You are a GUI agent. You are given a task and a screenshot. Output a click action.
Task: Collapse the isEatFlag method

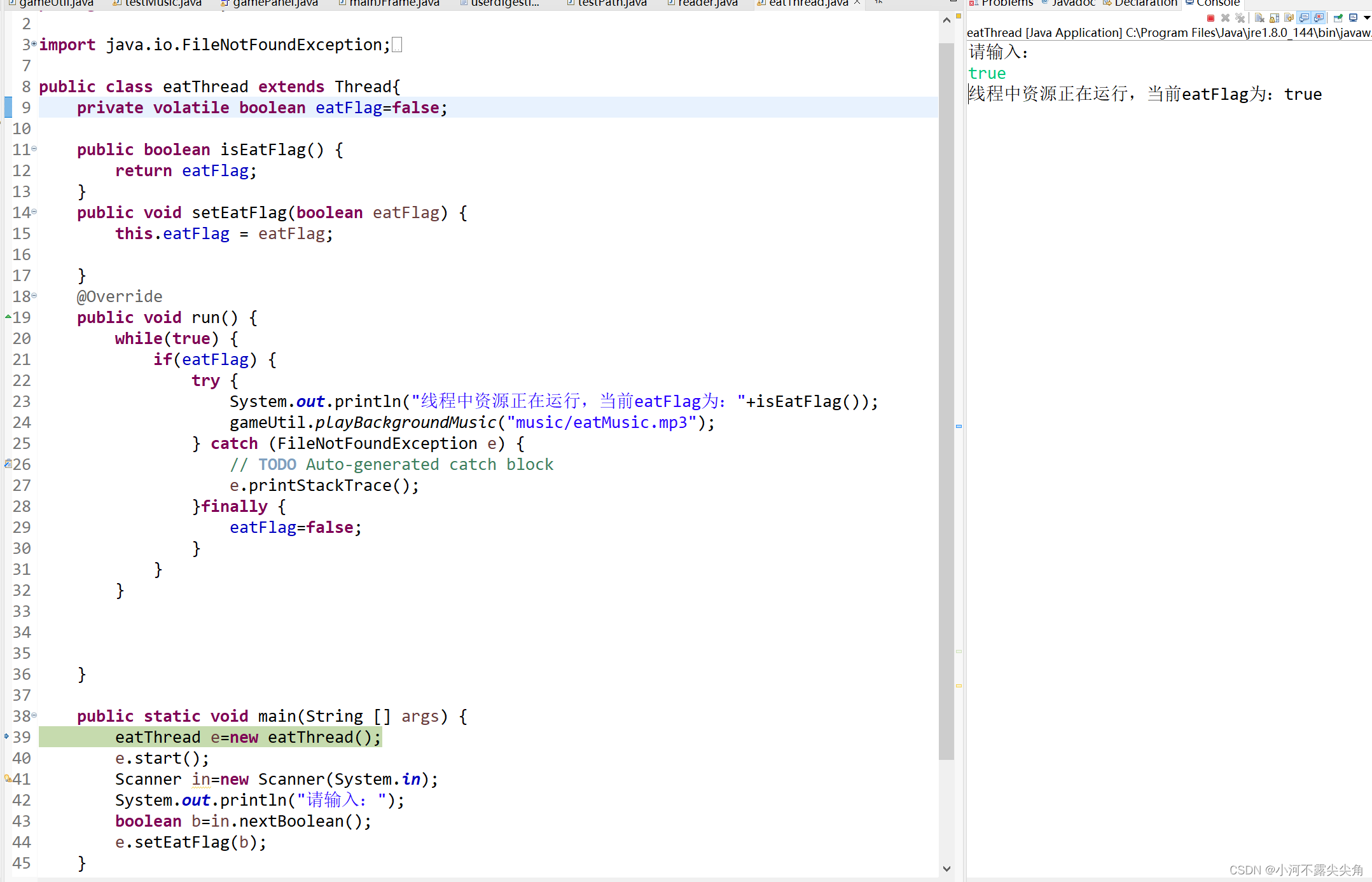coord(34,149)
